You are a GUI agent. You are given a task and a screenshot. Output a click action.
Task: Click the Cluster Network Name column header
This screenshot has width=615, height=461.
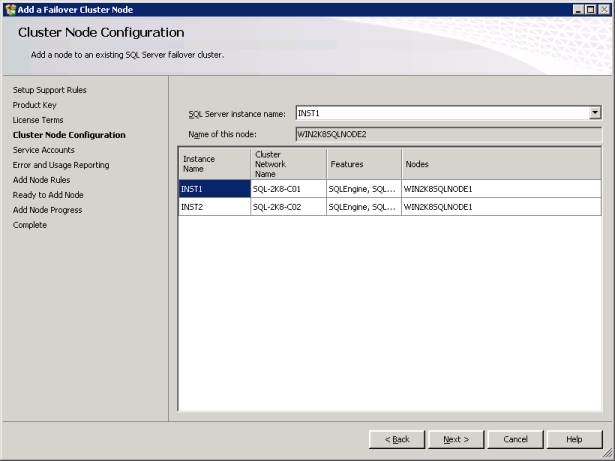(287, 163)
